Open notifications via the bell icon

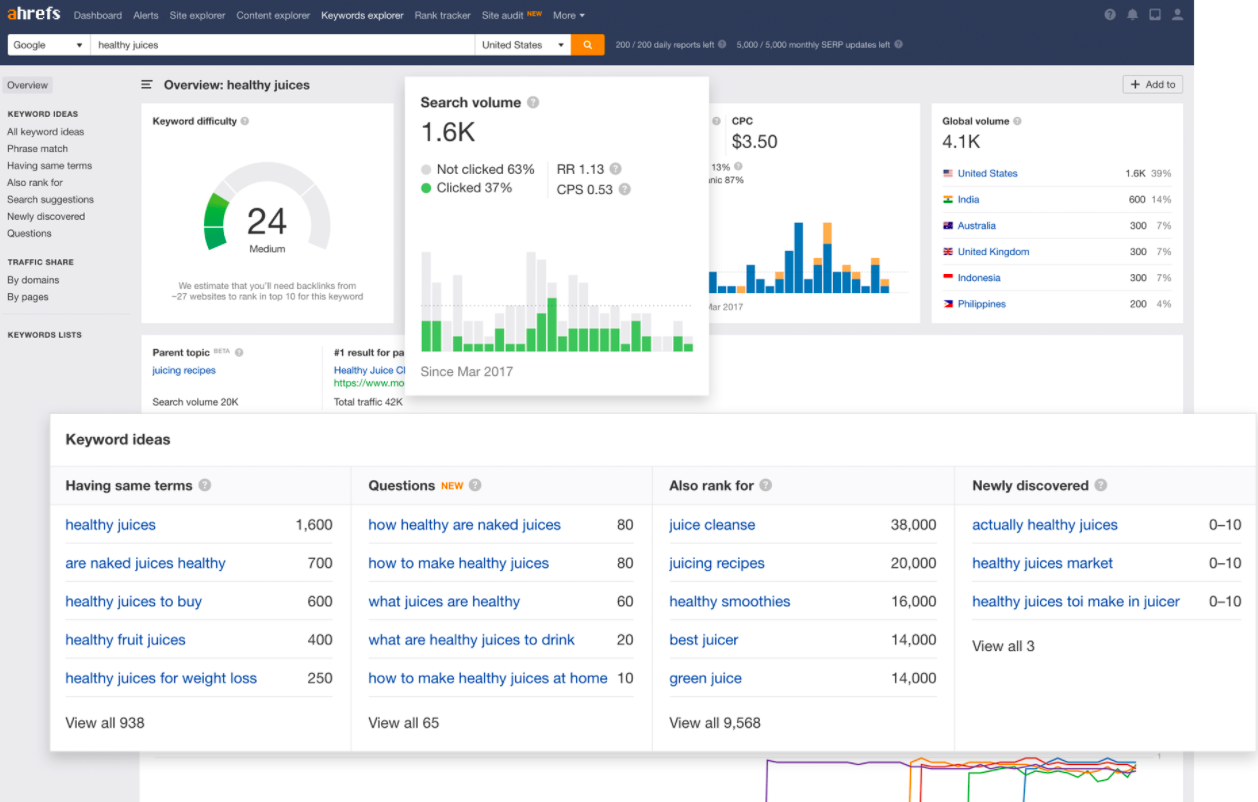point(1131,14)
